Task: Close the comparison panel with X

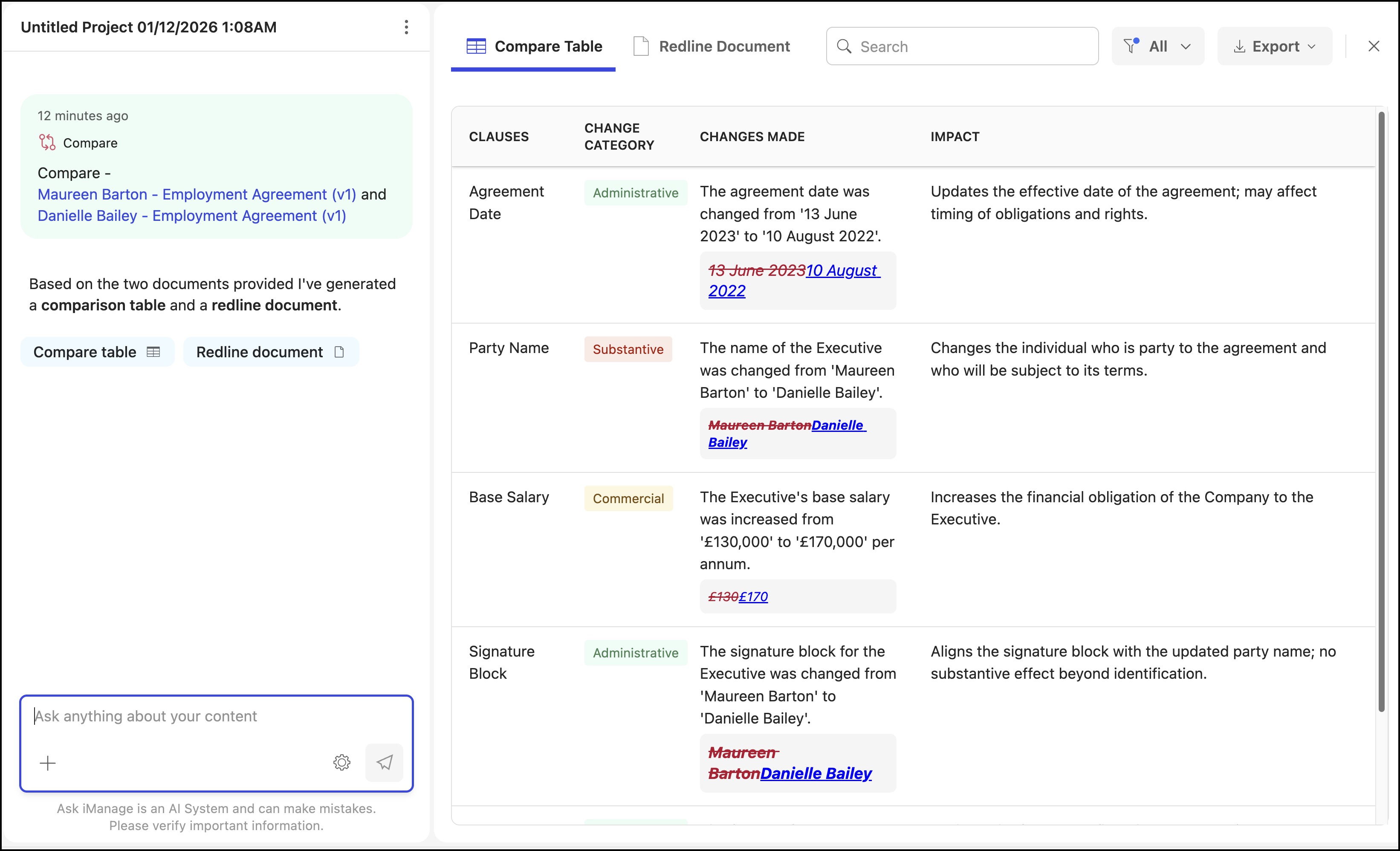Action: tap(1373, 46)
